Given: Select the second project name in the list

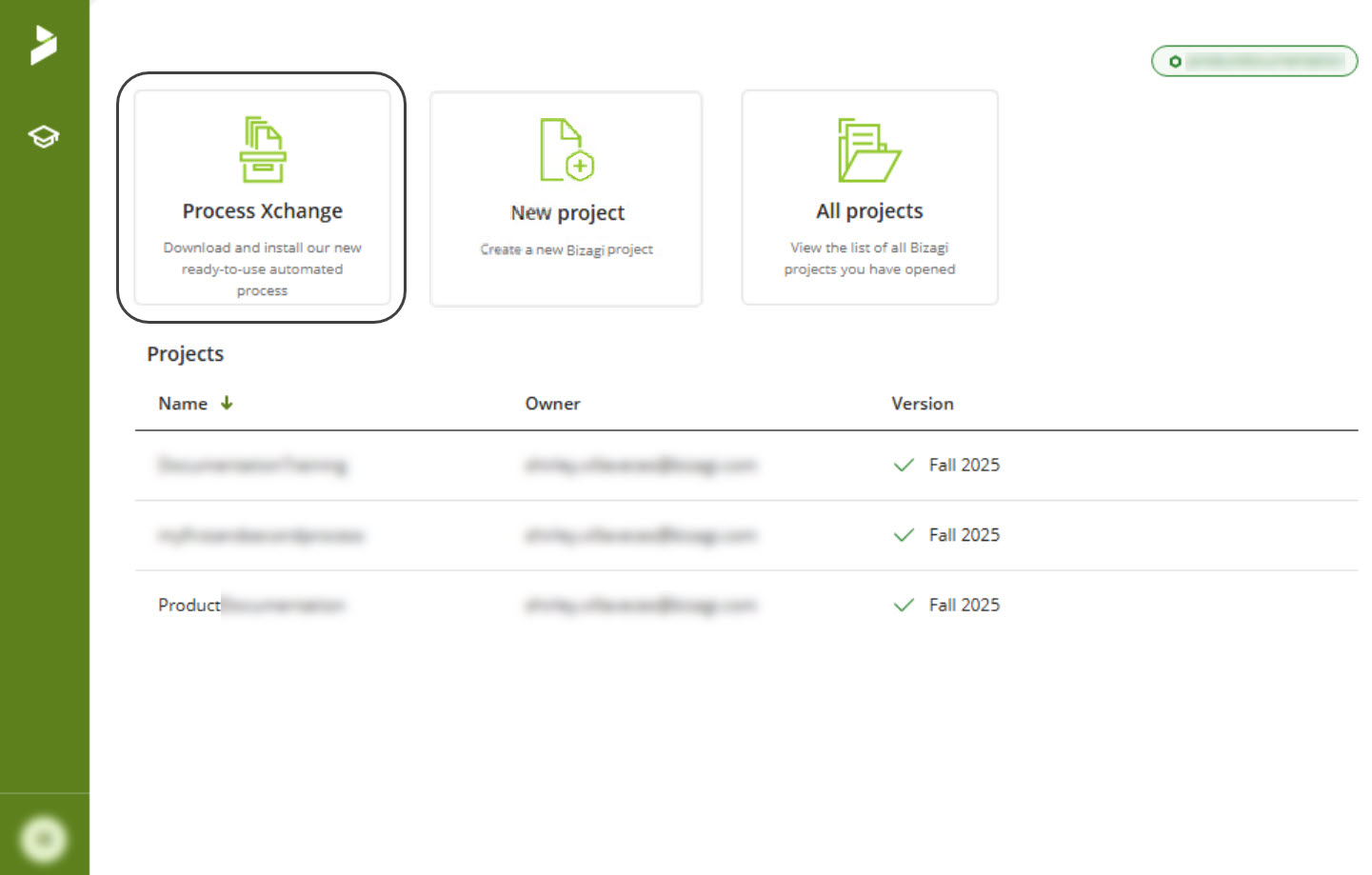Looking at the screenshot, I should (260, 535).
